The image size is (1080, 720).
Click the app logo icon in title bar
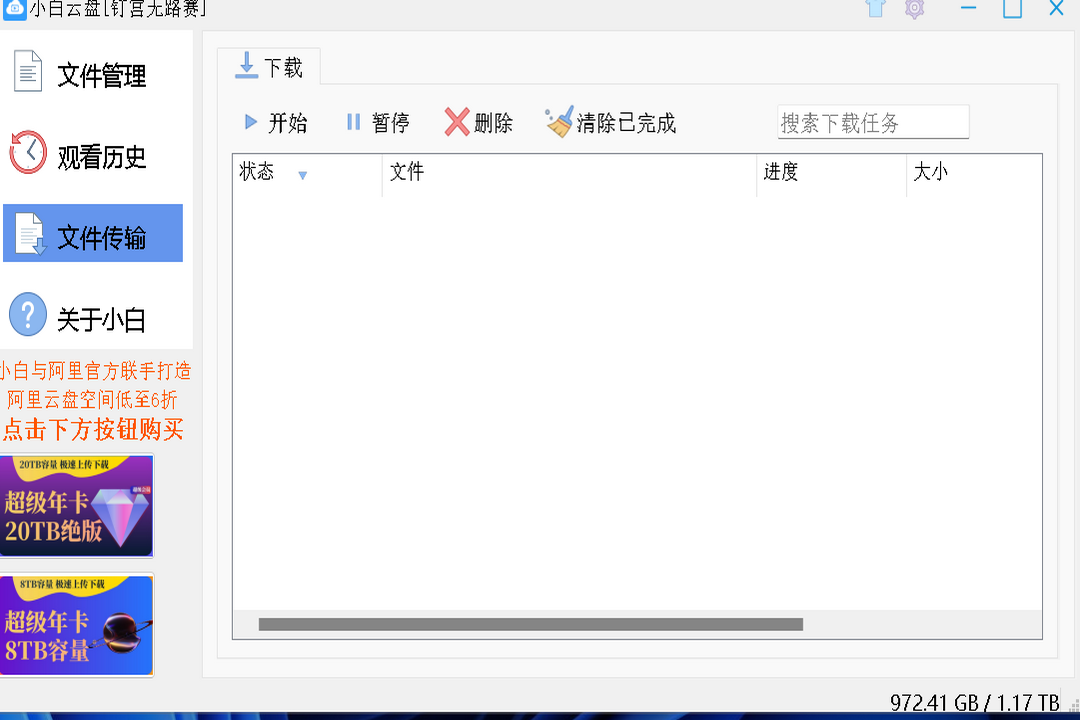(15, 9)
